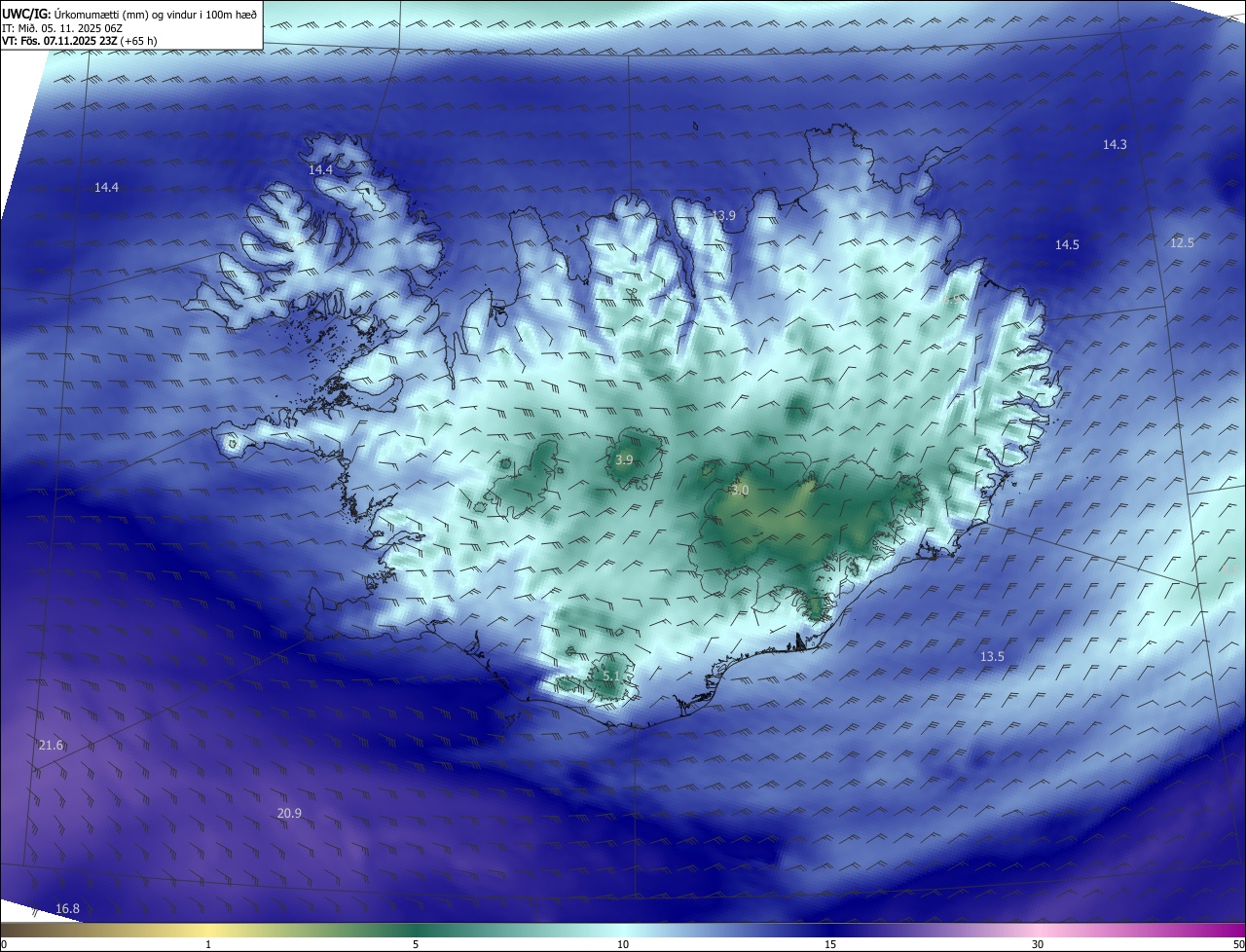Click the initial time 'IT: Mið. 05. 11. 2025 06Z'

pyautogui.click(x=61, y=27)
